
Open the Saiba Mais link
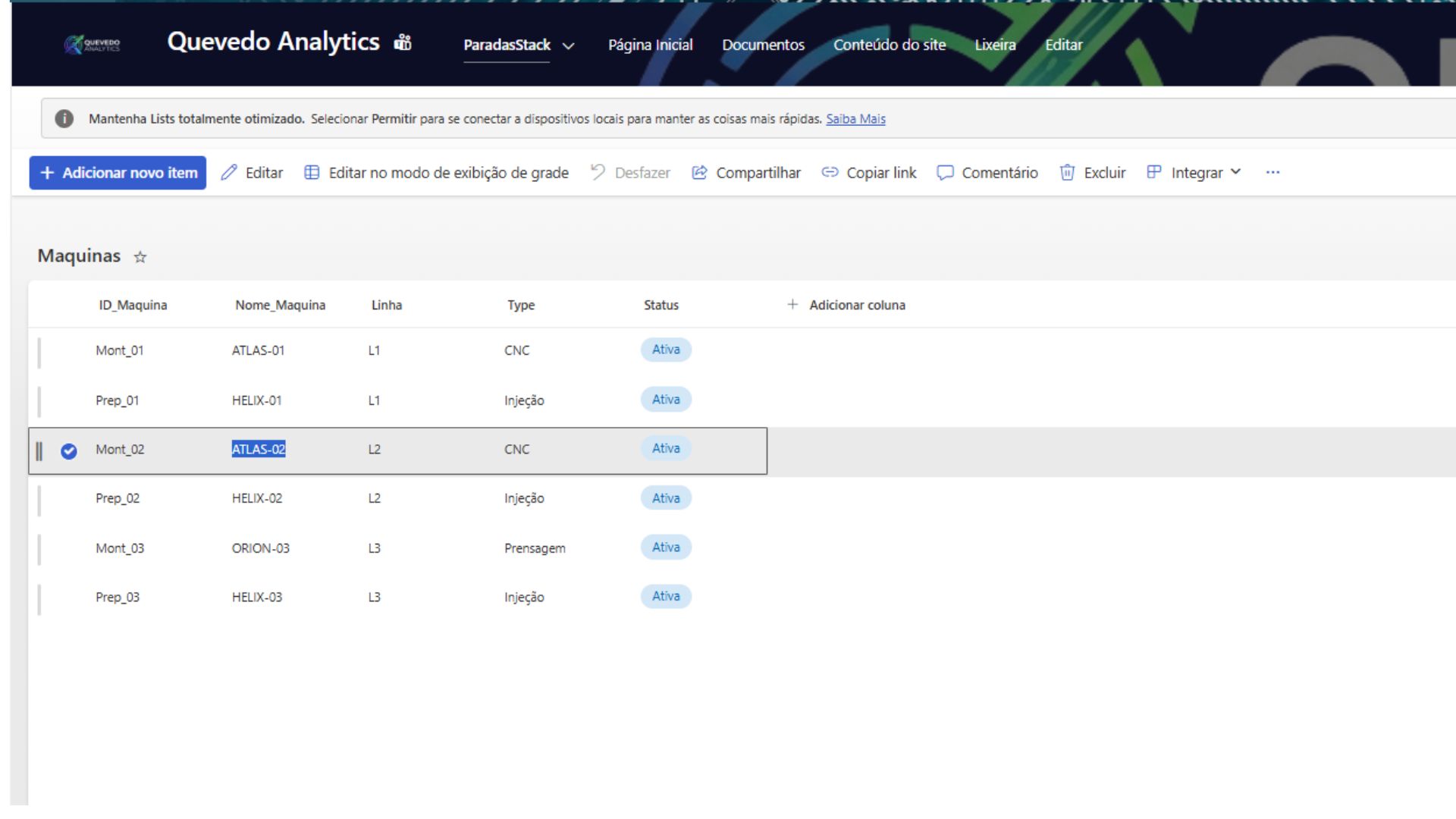[856, 119]
